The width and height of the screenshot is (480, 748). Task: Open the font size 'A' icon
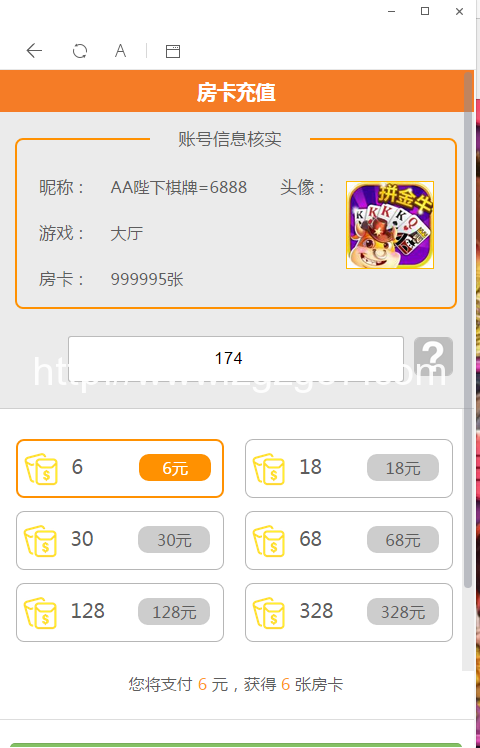120,51
